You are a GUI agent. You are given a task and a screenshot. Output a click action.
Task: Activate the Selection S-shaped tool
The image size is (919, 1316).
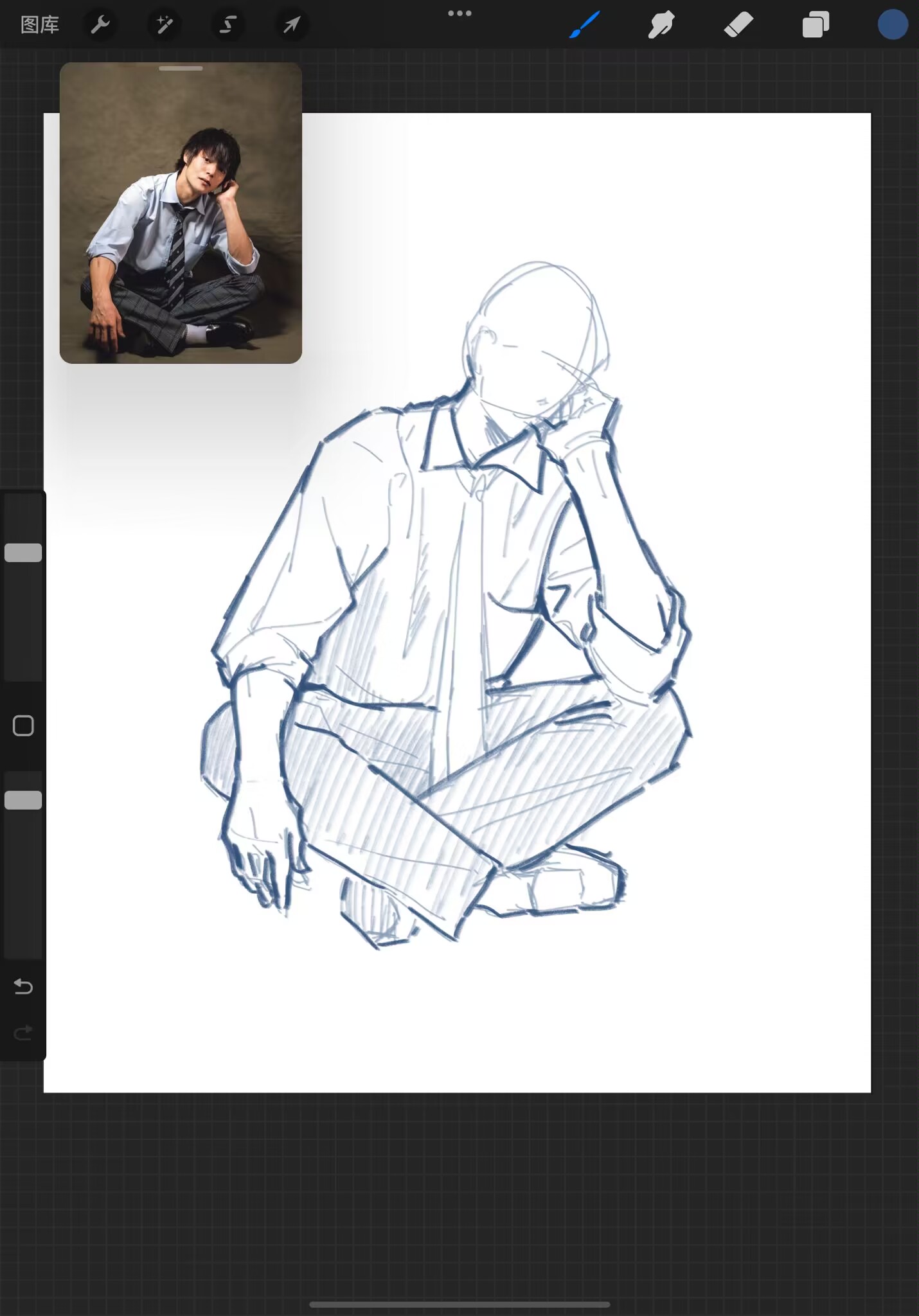click(228, 25)
